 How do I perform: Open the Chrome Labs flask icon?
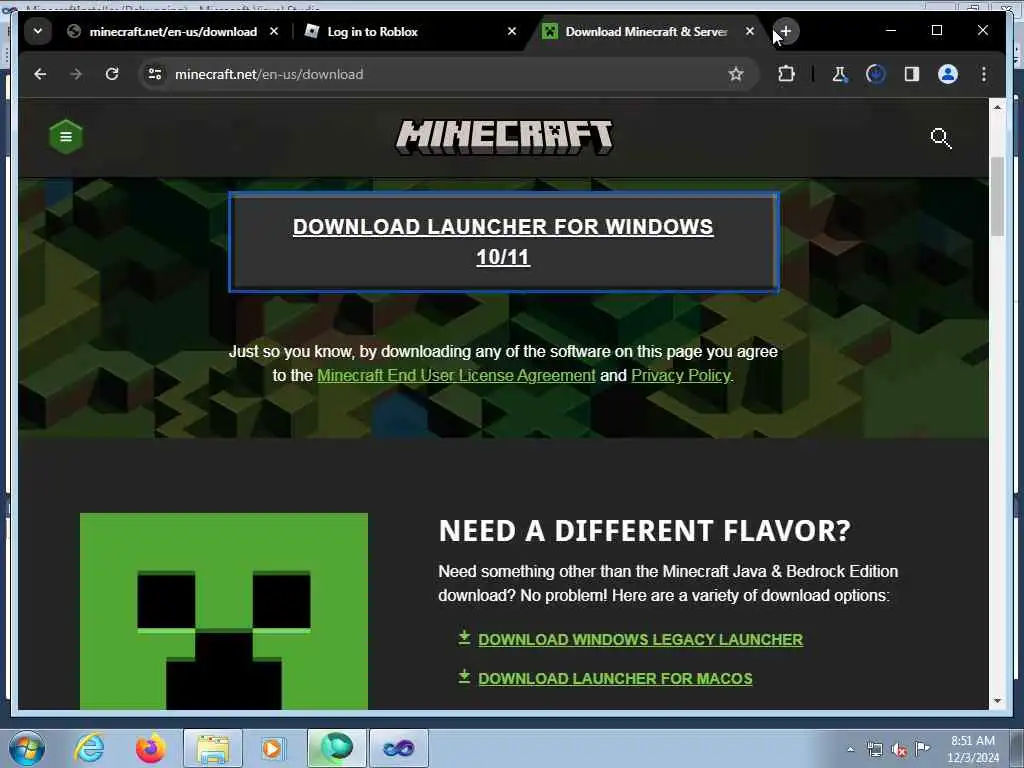coord(840,74)
